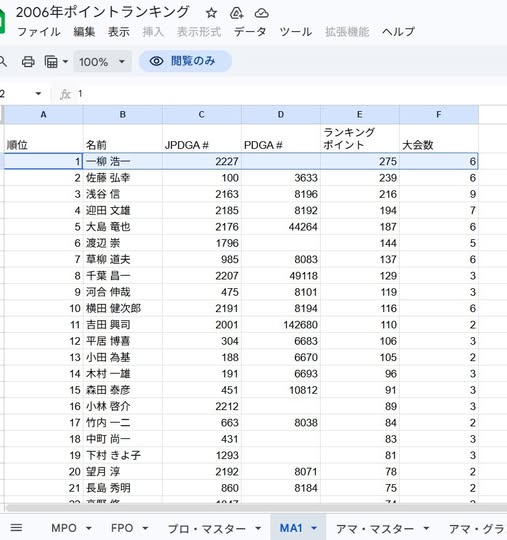The height and width of the screenshot is (540, 507).
Task: Open the name box dropdown arrow
Action: point(38,94)
